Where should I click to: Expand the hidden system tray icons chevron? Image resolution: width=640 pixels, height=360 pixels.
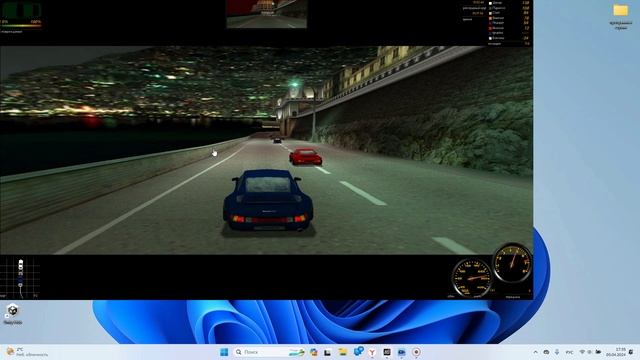click(x=536, y=352)
